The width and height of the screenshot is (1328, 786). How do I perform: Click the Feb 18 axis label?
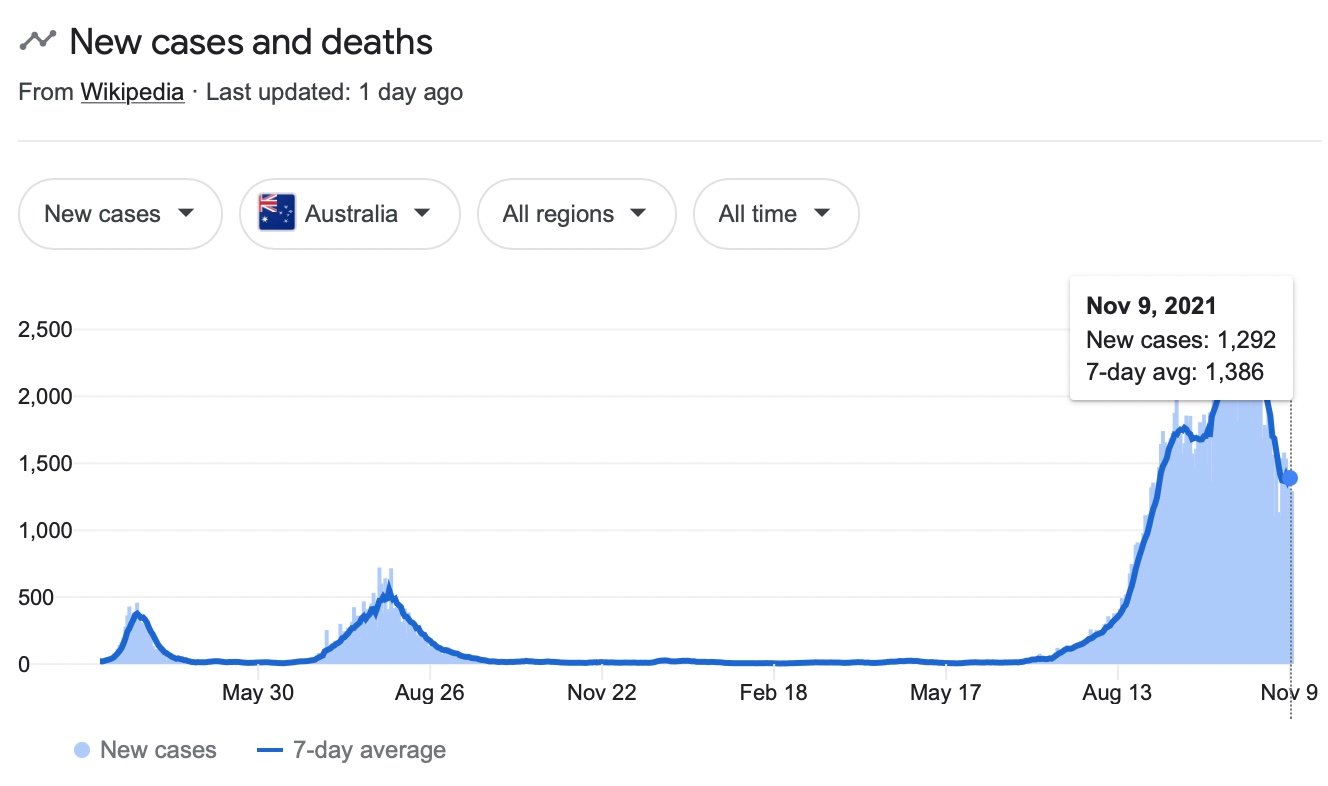774,693
